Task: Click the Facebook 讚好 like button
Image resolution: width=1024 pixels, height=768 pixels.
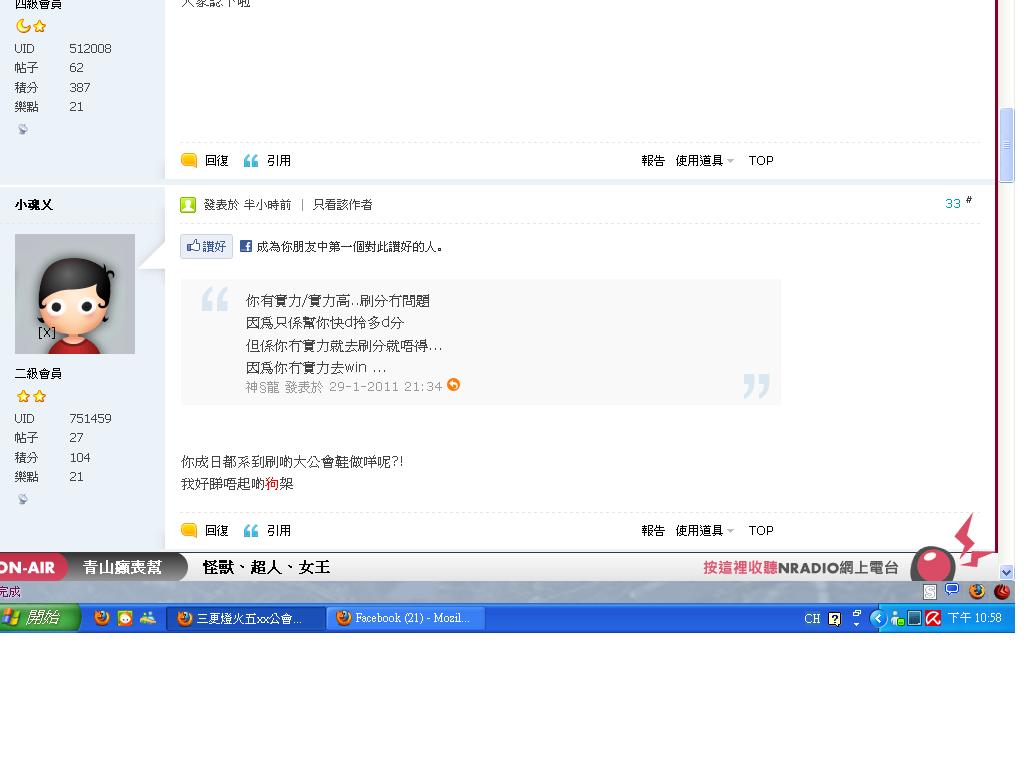Action: tap(206, 246)
